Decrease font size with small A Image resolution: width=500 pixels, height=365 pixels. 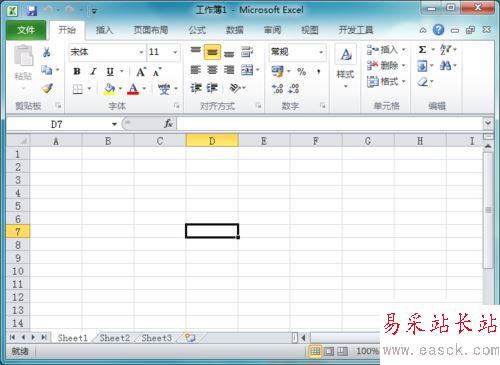157,72
